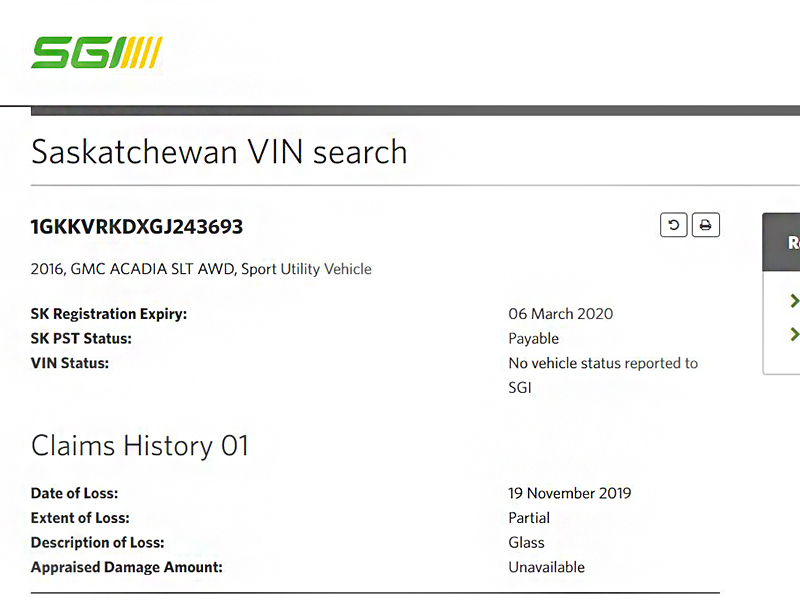Click the 'Extent of Loss:' label
Image resolution: width=800 pixels, height=600 pixels.
(80, 518)
